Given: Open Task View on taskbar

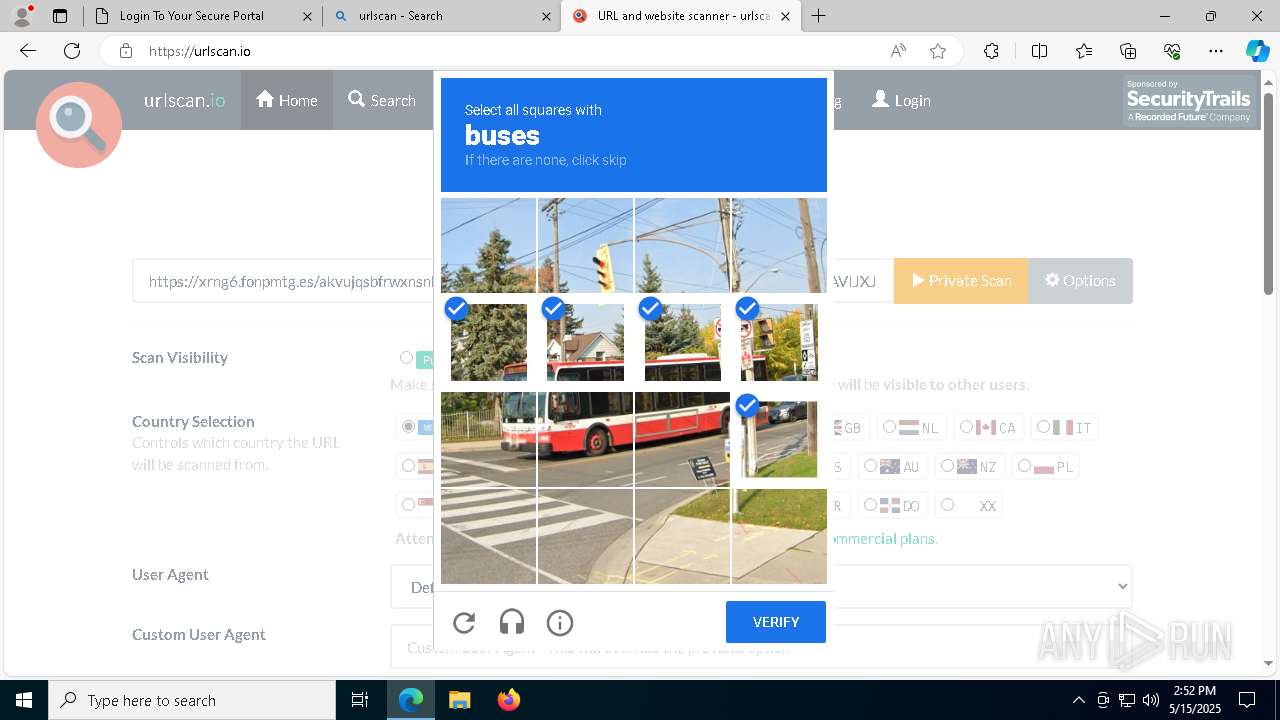Looking at the screenshot, I should click(360, 700).
